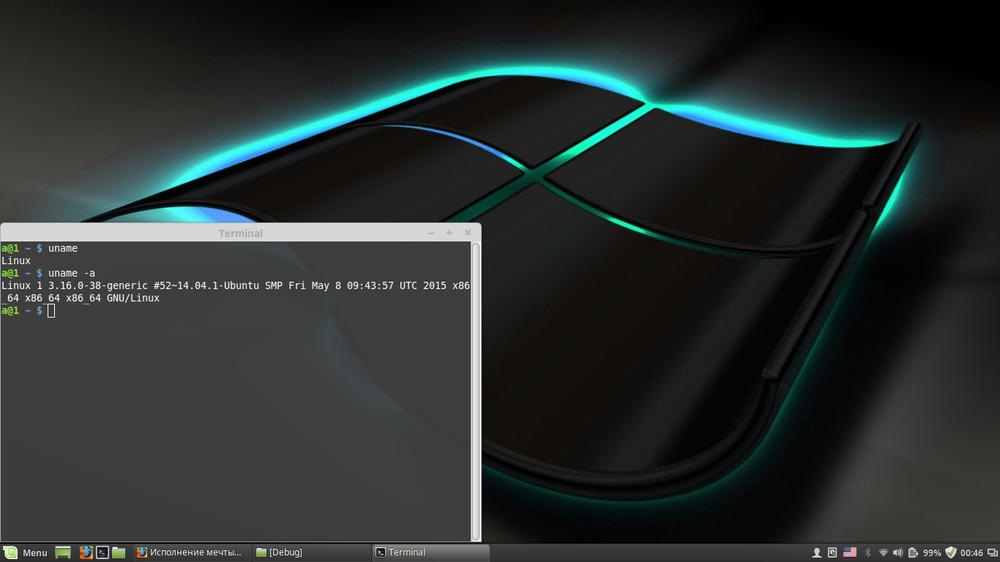Viewport: 1000px width, 562px height.
Task: Select the Terminal taskbar window button
Action: pyautogui.click(x=430, y=552)
